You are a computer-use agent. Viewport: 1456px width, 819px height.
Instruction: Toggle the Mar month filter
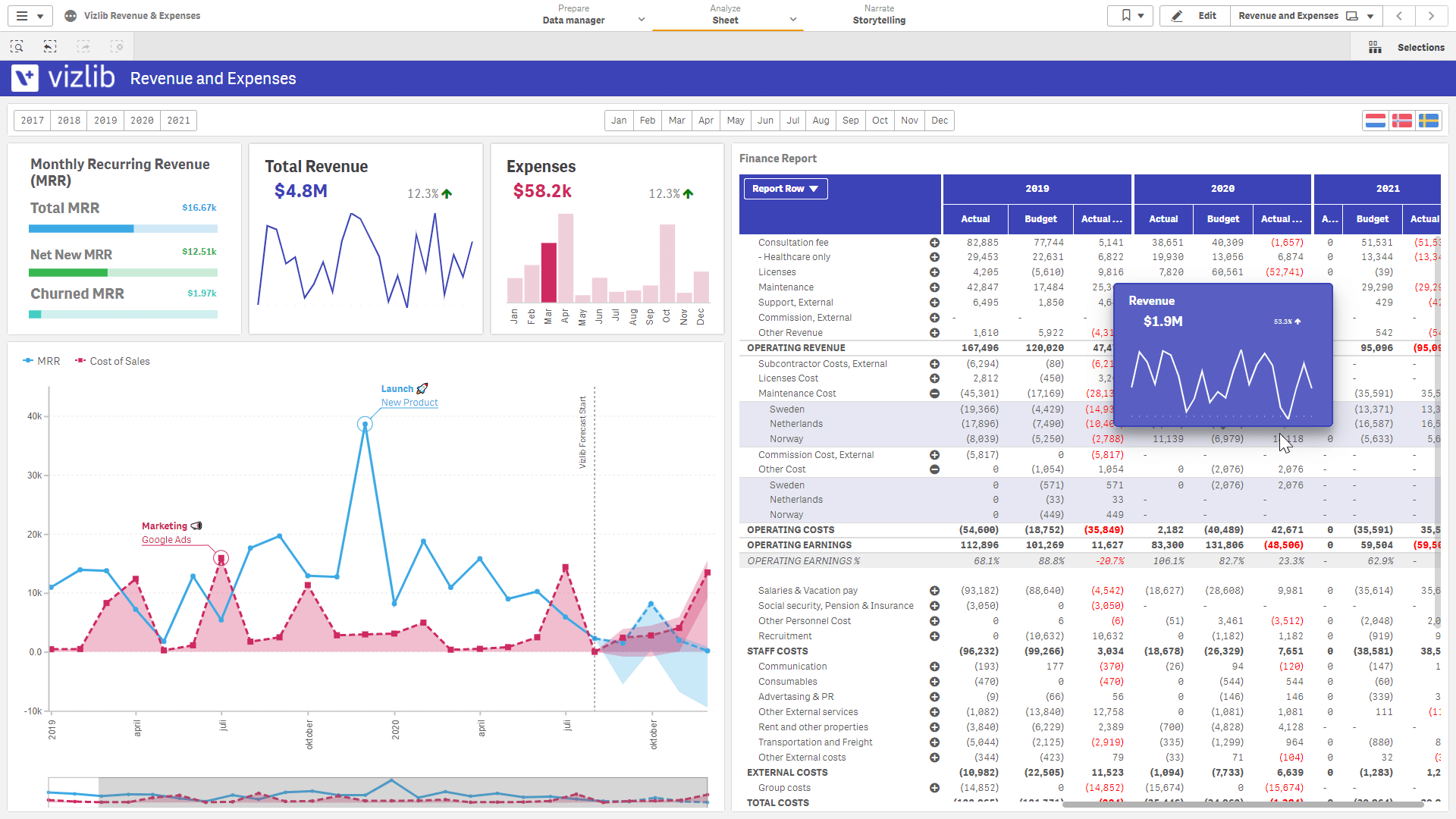(676, 121)
